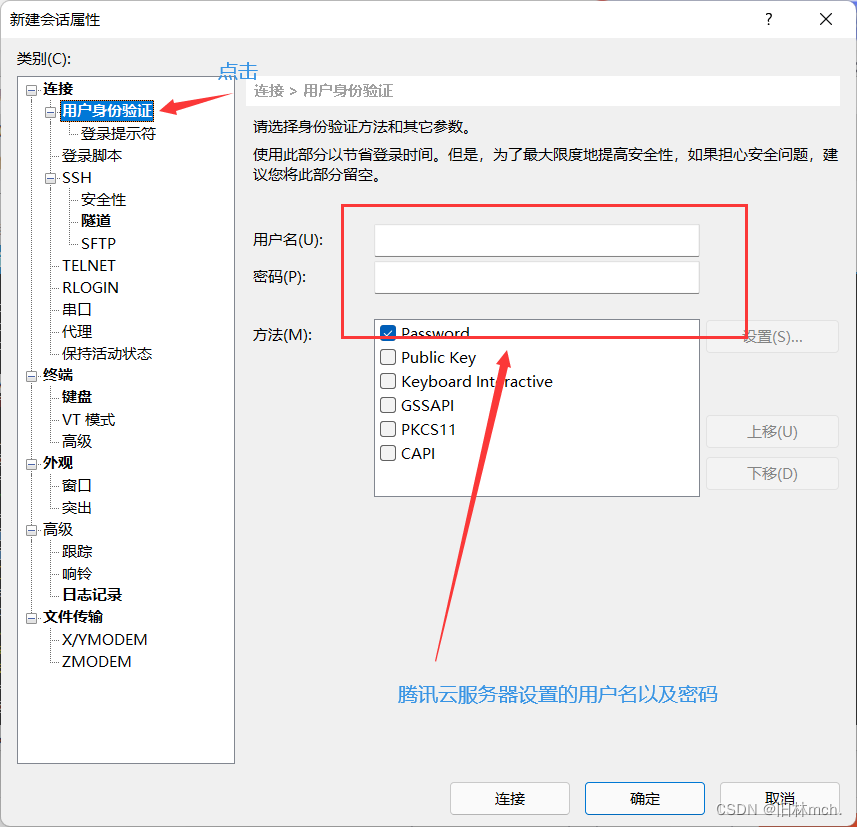Viewport: 857px width, 827px height.
Task: Select 高级 under 终端
Action: click(x=77, y=441)
